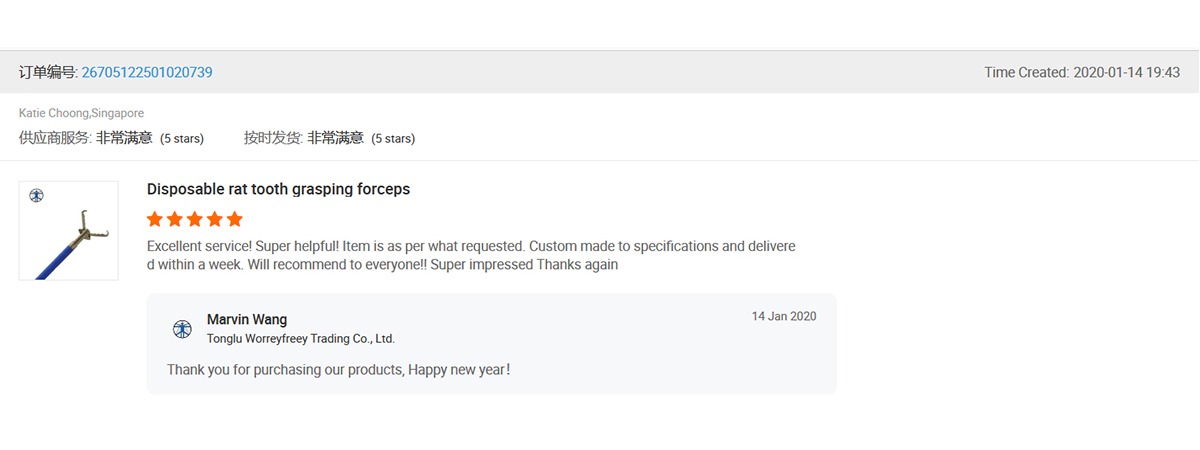Click Marvin Wang's round avatar icon
Image resolution: width=1200 pixels, height=450 pixels.
(x=182, y=329)
